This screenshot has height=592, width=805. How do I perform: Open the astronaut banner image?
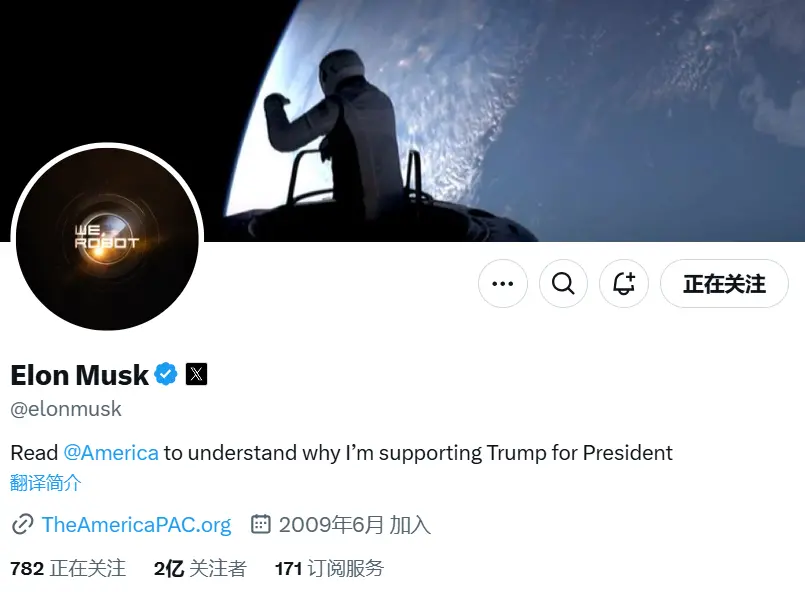(500, 110)
